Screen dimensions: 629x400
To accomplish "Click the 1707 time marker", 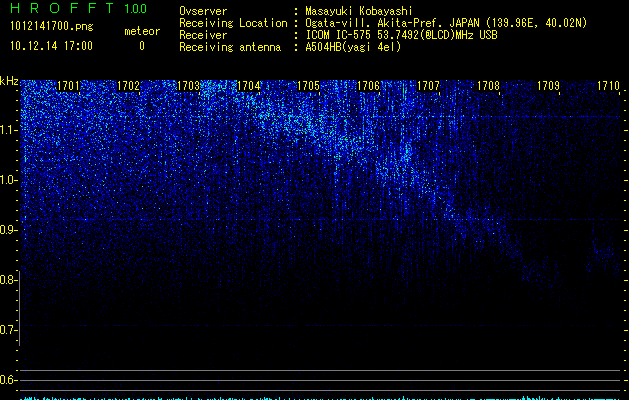I will point(428,86).
